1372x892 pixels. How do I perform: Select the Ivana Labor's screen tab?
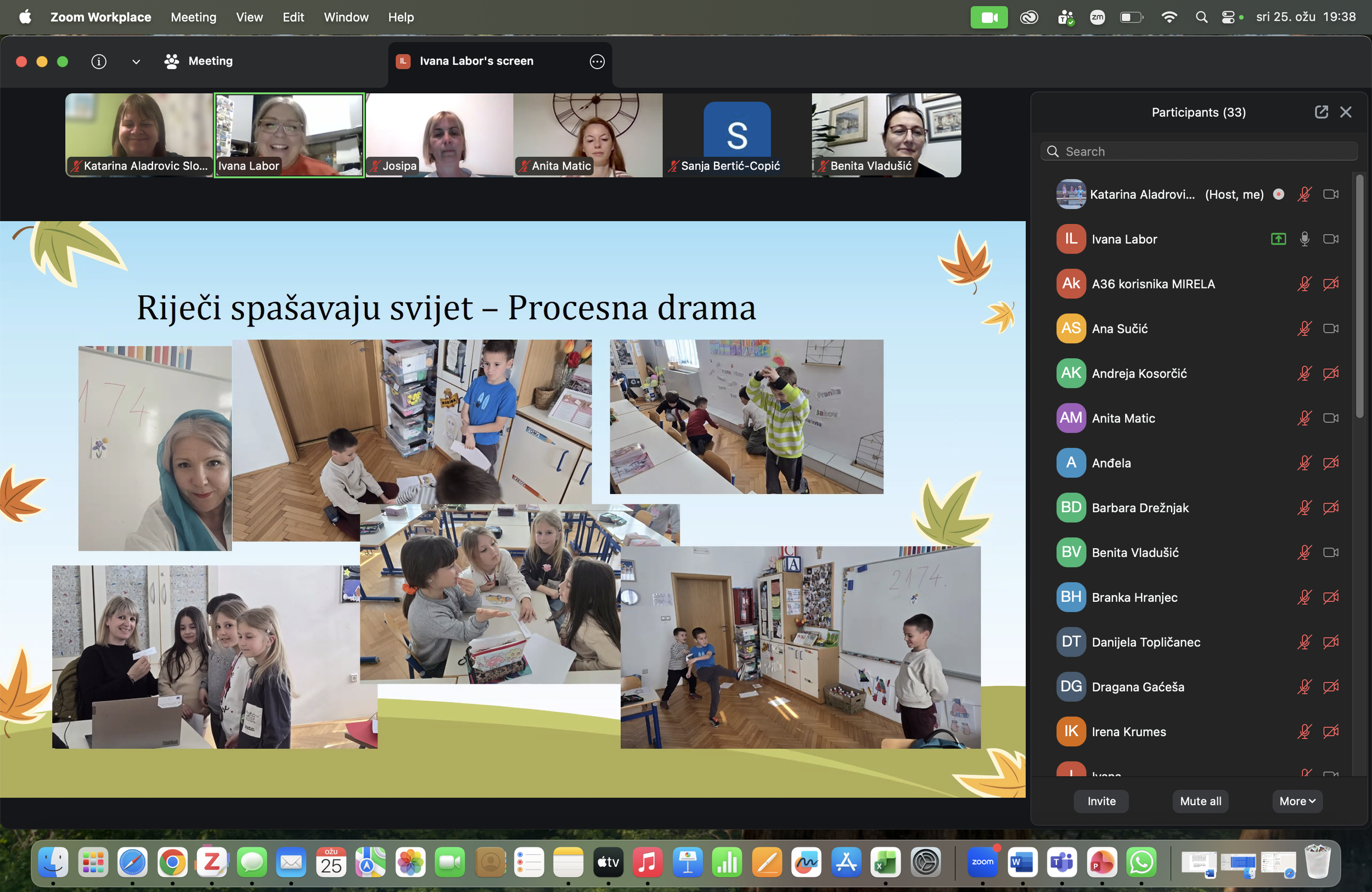pyautogui.click(x=476, y=61)
